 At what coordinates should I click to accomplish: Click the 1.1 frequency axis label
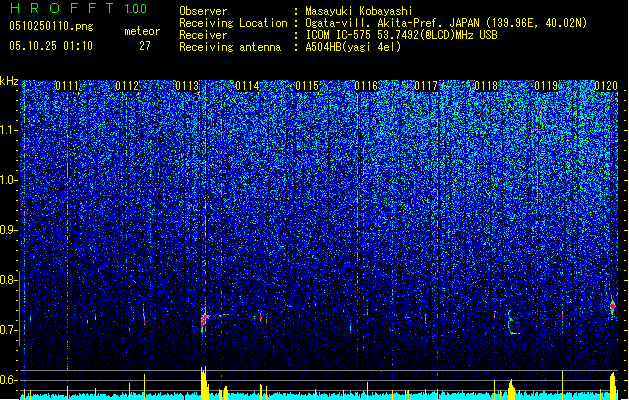9,130
